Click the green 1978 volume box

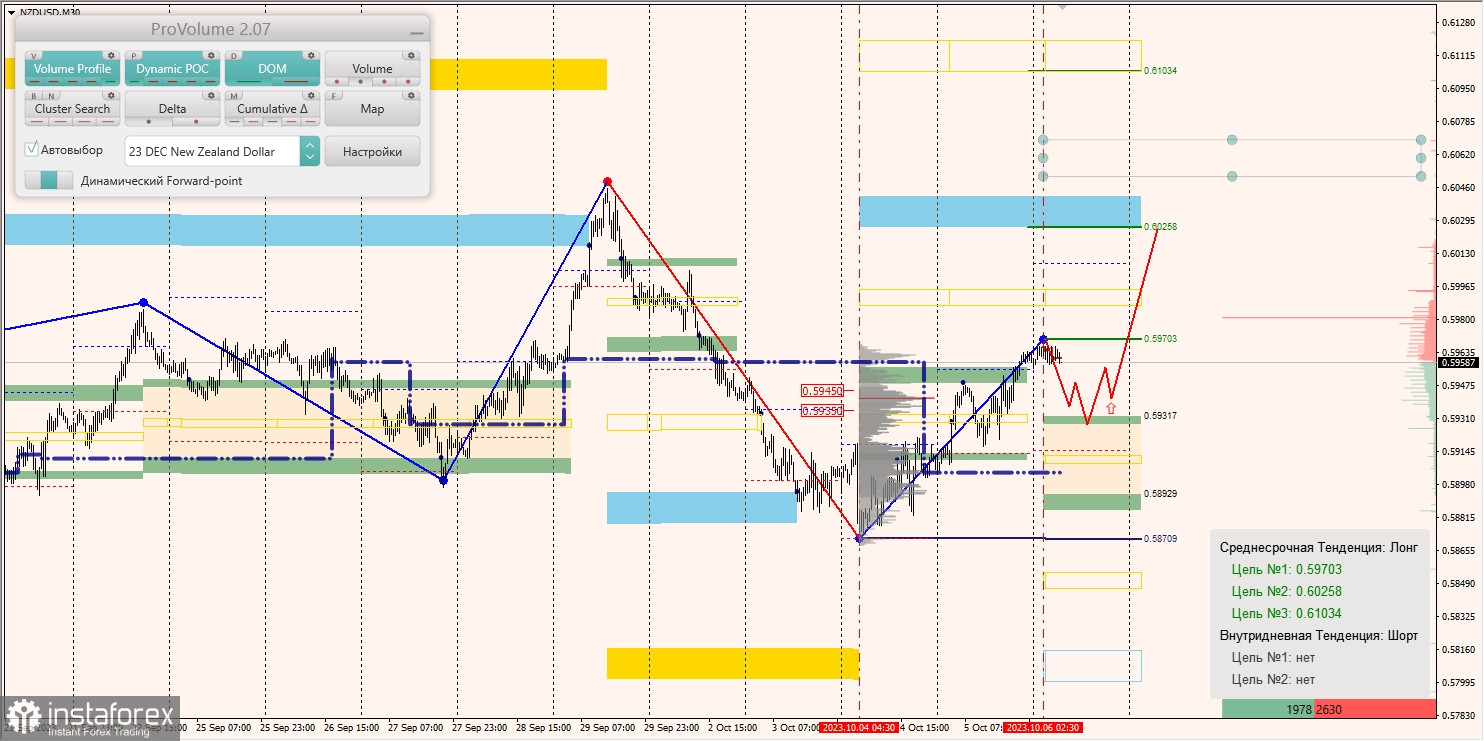click(1268, 709)
